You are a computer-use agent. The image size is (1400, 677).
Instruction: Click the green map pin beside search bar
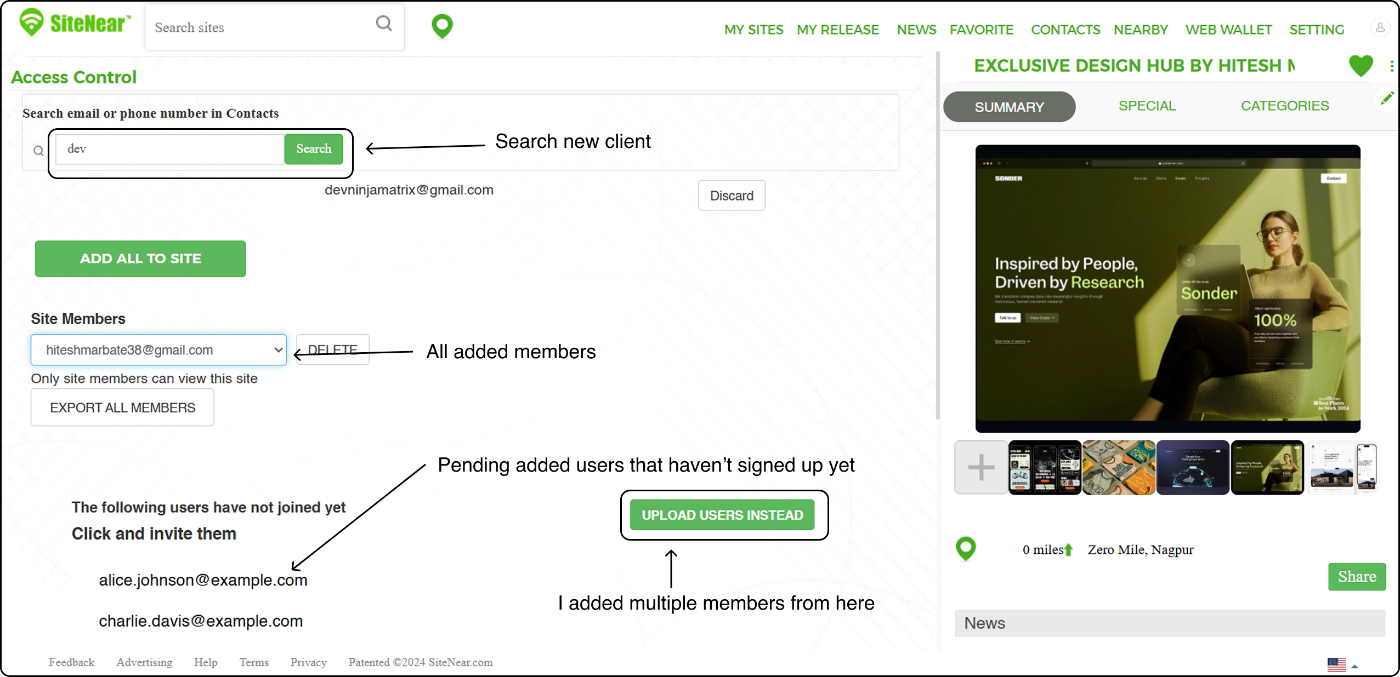pyautogui.click(x=442, y=27)
